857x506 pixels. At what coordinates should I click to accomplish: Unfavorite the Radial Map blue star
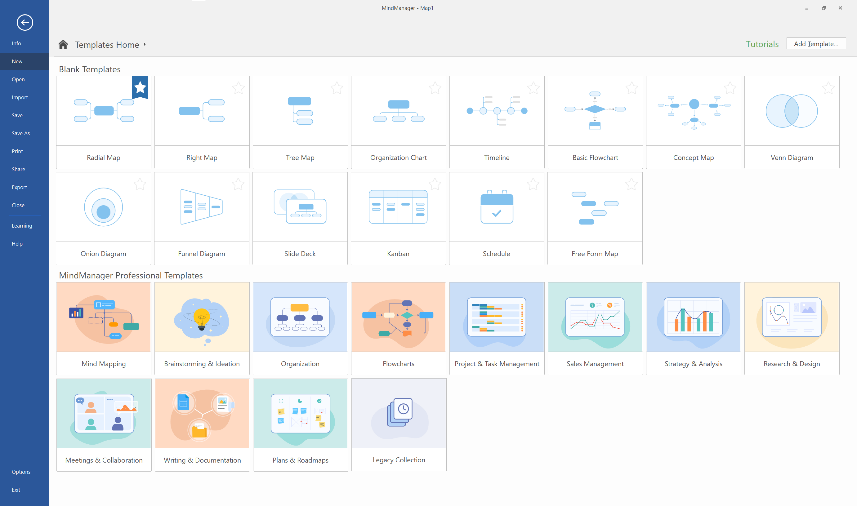pyautogui.click(x=140, y=88)
